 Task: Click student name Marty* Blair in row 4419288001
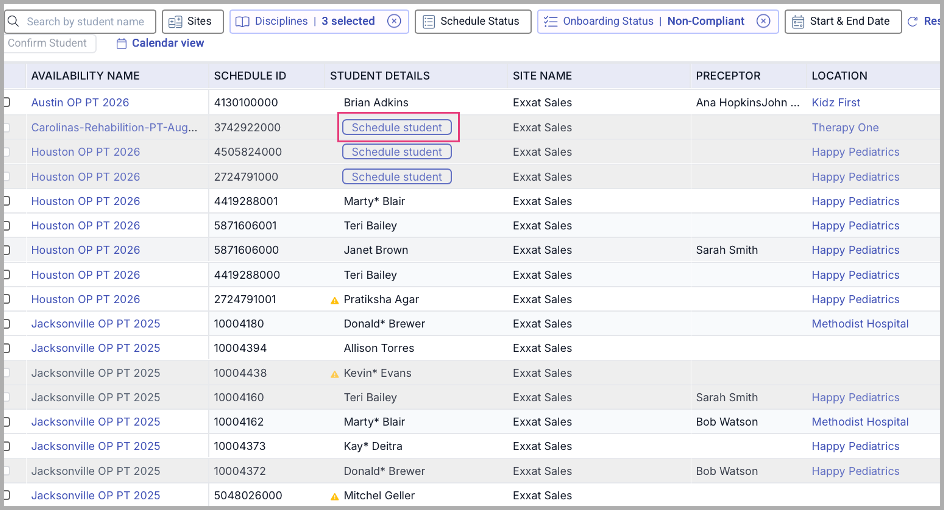(374, 201)
